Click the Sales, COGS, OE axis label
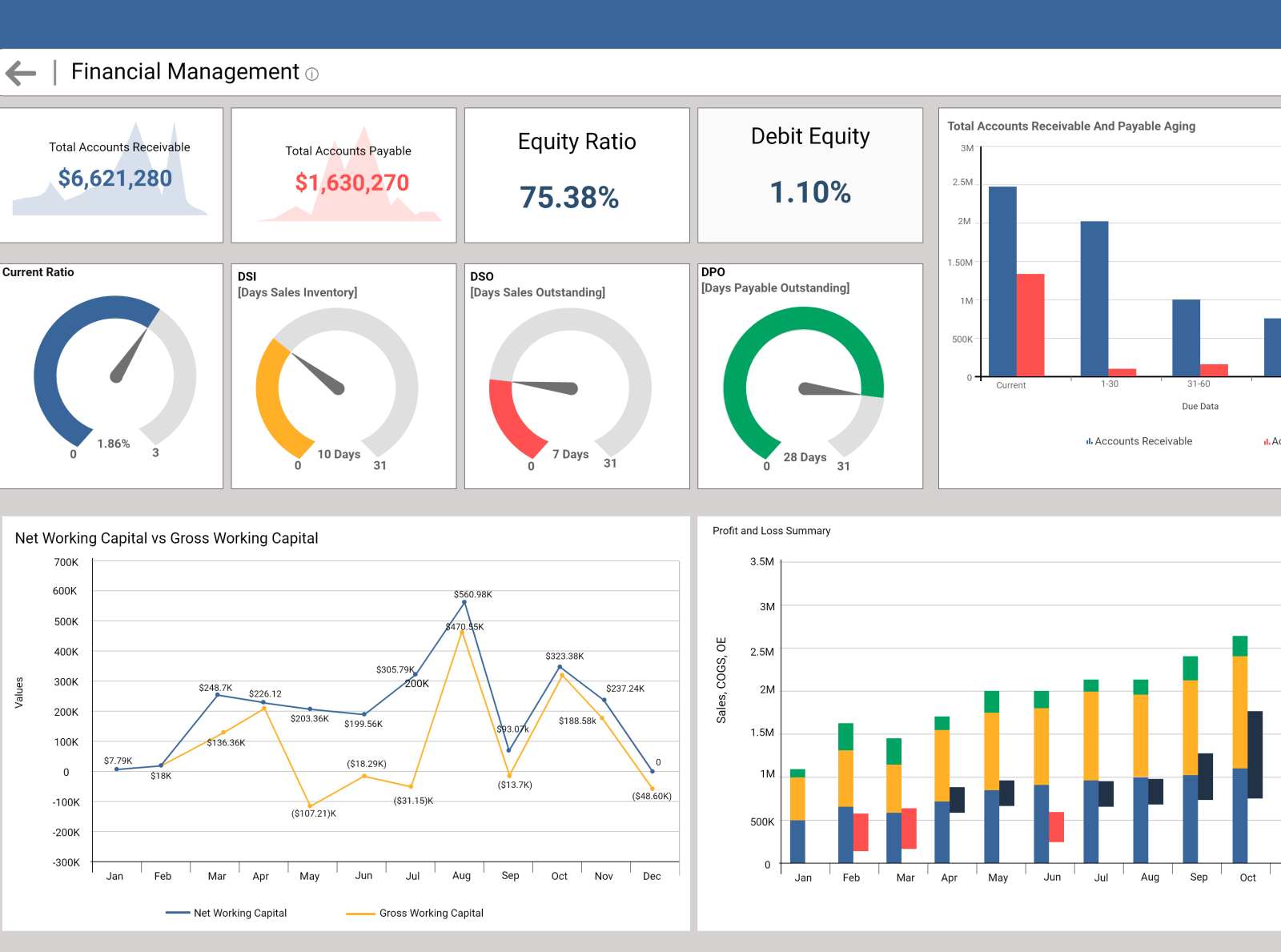The width and height of the screenshot is (1281, 952). point(721,681)
